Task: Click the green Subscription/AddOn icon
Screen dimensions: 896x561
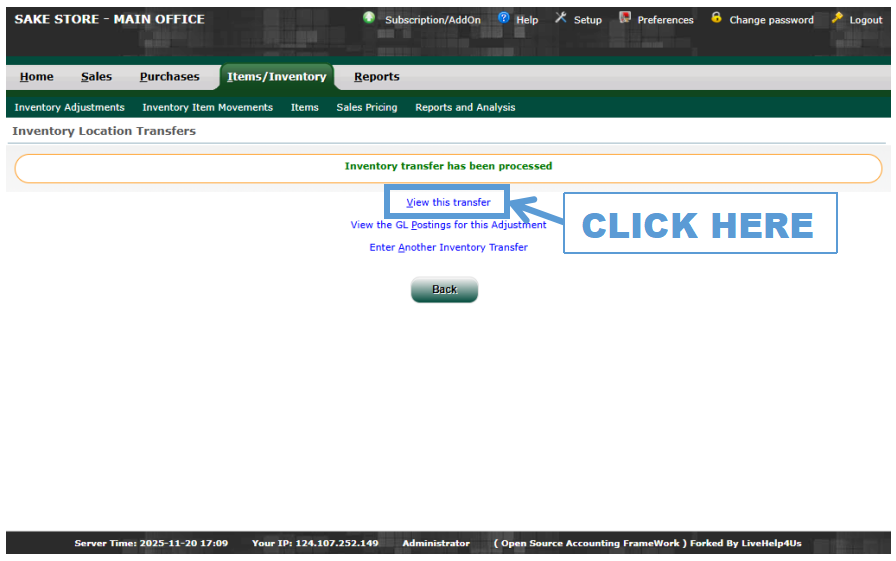Action: [369, 18]
